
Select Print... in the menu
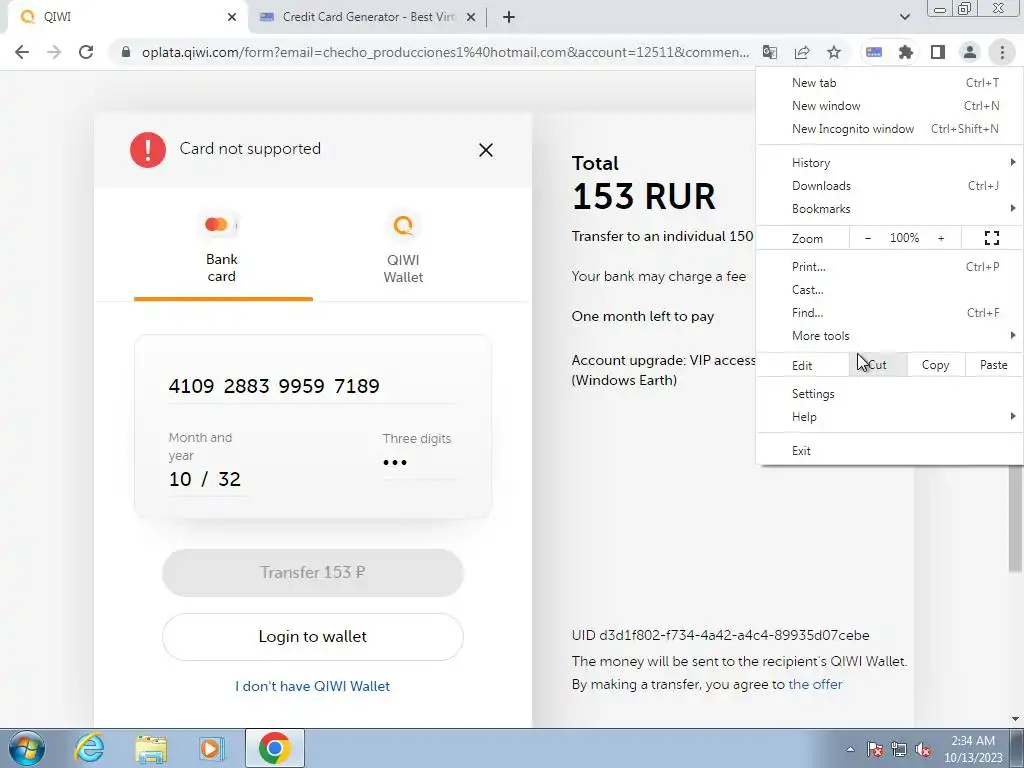tap(889, 266)
